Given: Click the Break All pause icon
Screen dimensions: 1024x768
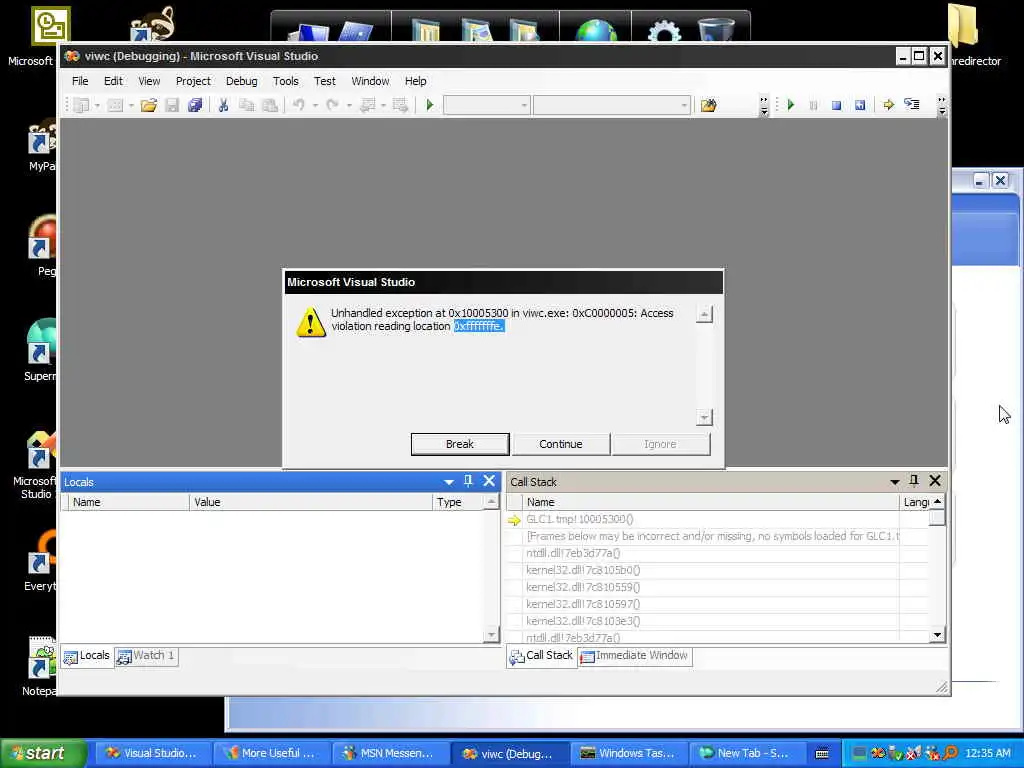Looking at the screenshot, I should tap(813, 105).
